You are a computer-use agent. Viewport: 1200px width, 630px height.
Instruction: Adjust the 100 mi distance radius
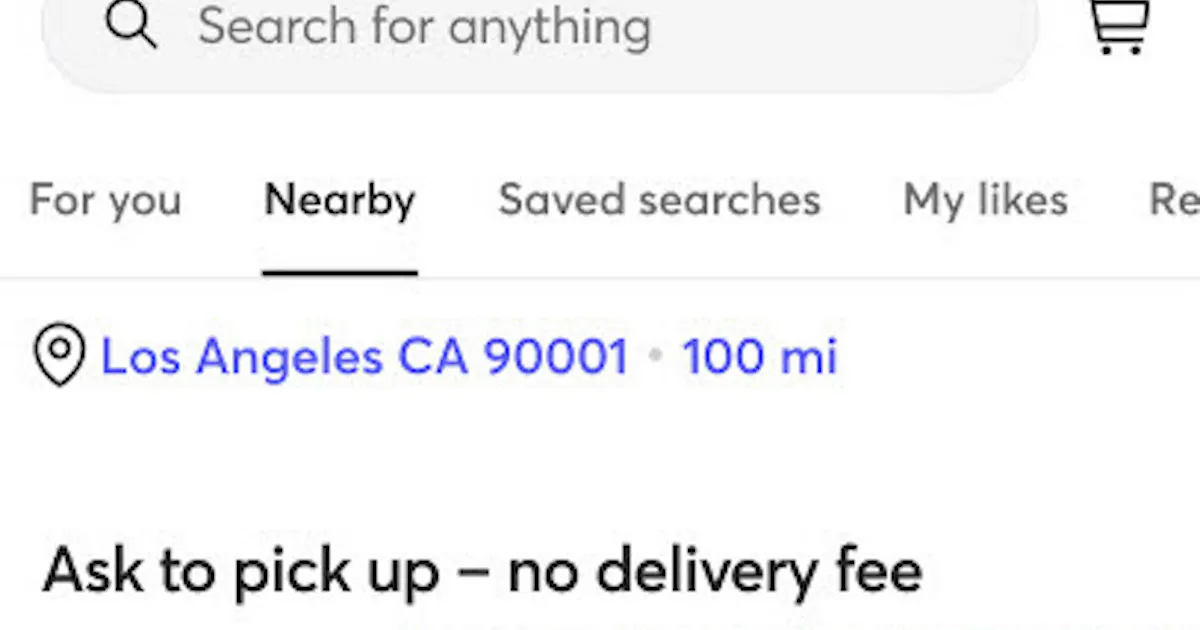tap(759, 356)
